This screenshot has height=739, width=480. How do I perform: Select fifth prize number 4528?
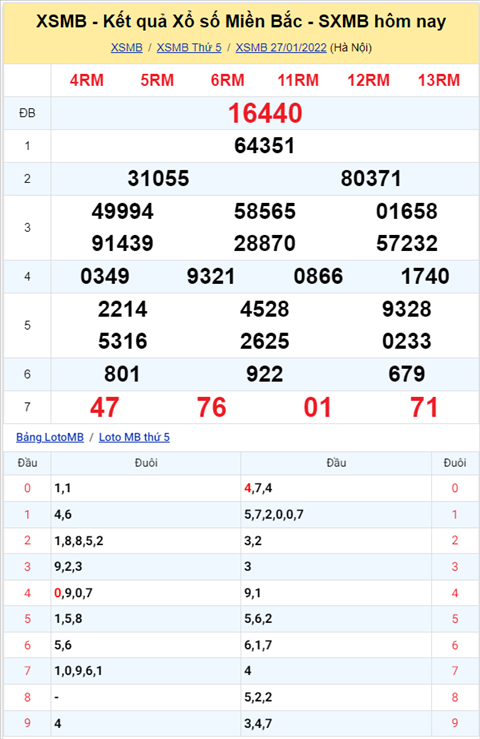[265, 310]
